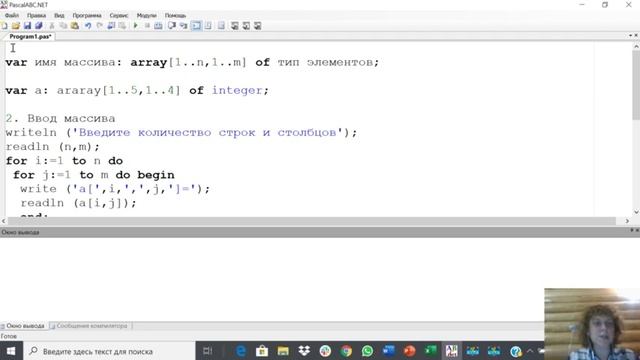
Task: Click the Copy icon in the toolbar
Action: (x=63, y=26)
